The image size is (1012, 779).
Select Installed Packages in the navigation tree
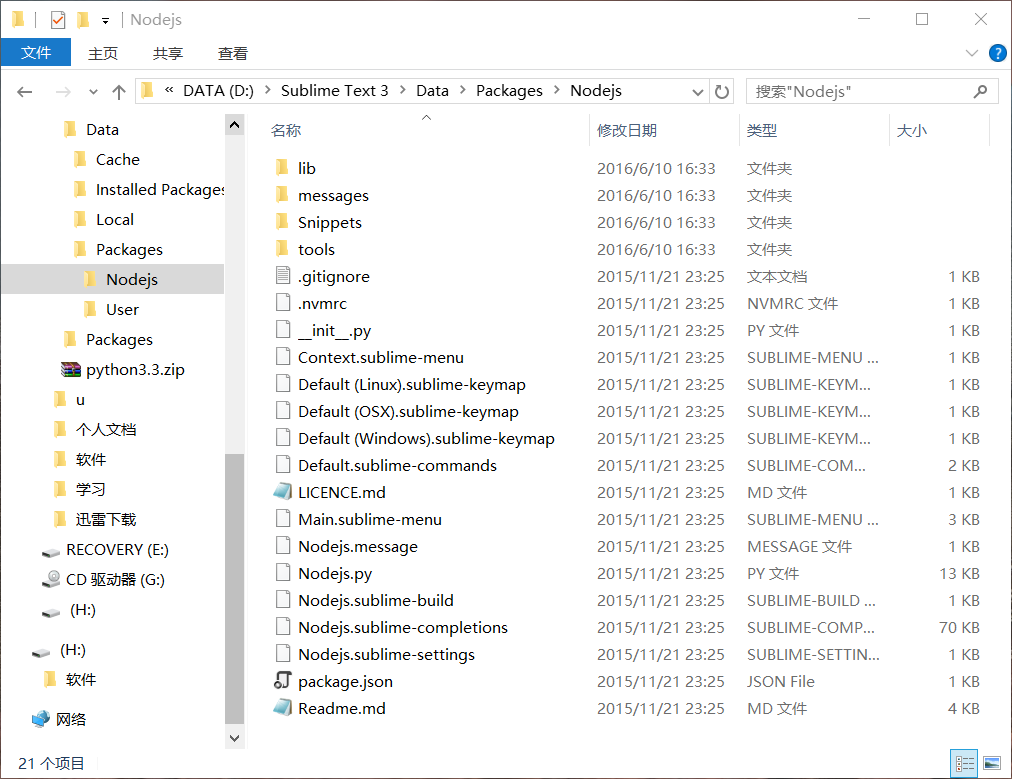(x=160, y=190)
